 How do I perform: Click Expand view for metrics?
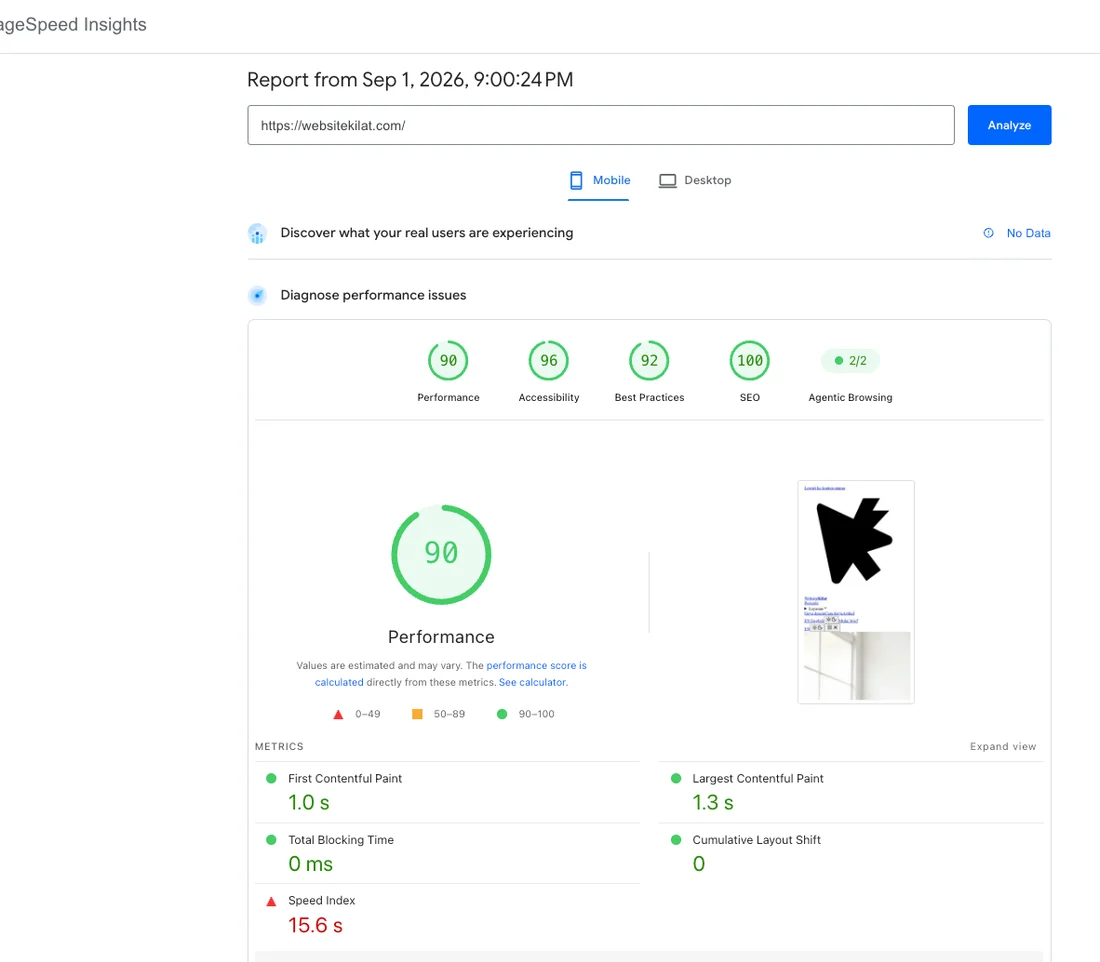point(1002,747)
